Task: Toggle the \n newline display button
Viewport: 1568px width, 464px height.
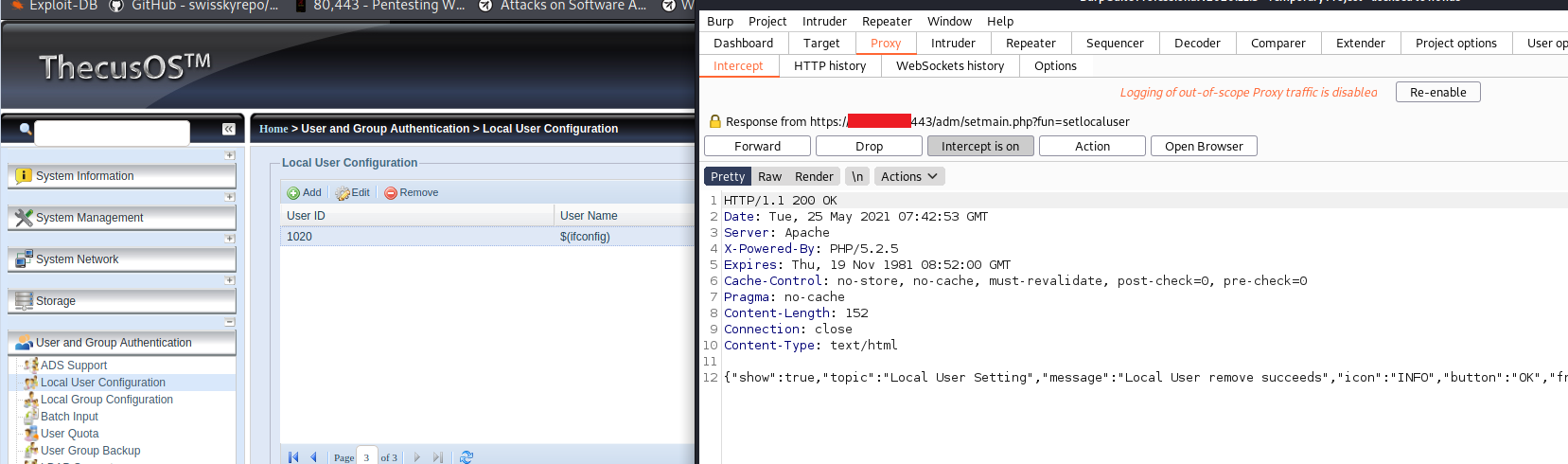Action: coord(856,177)
